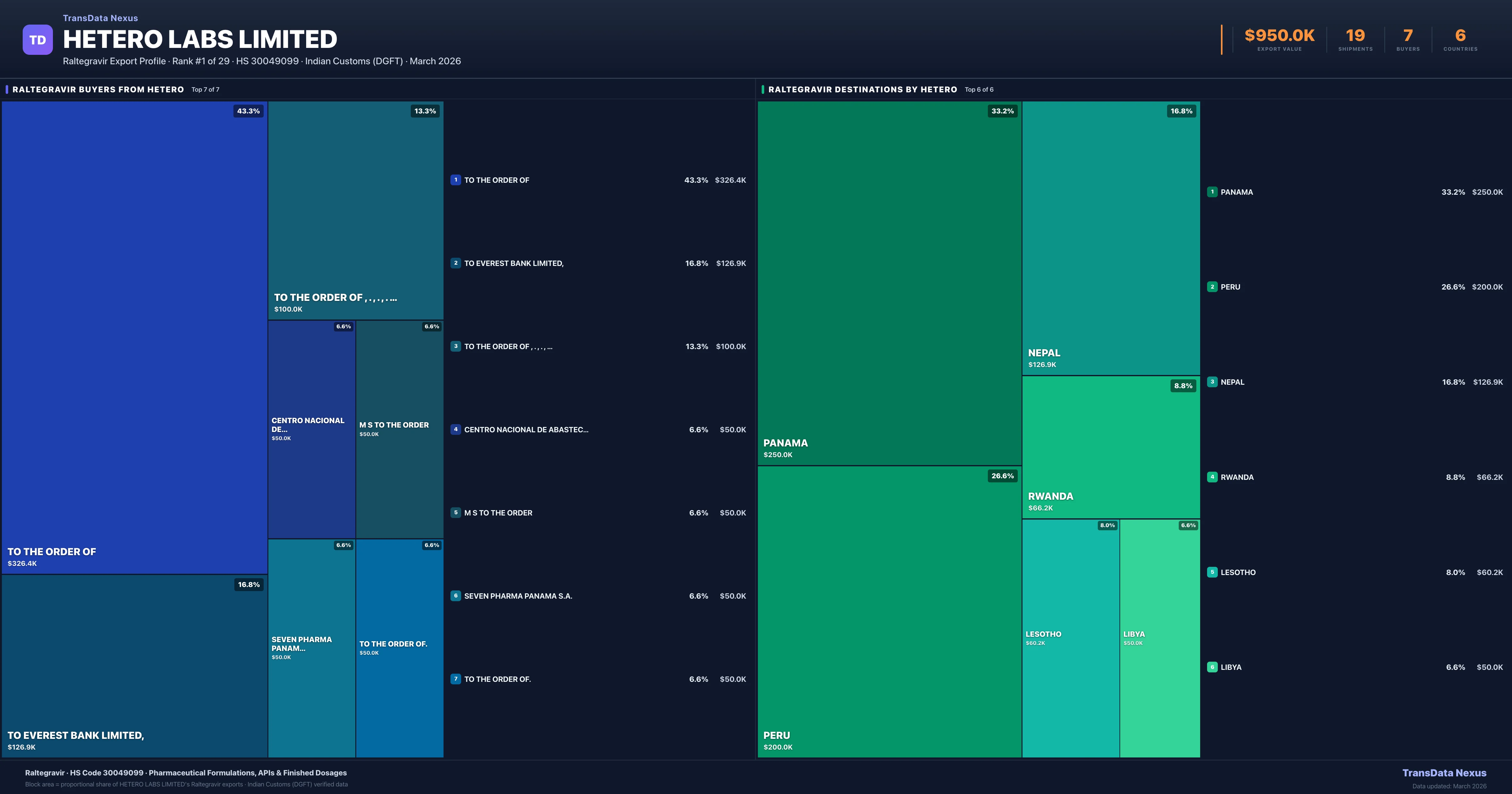Click rank 2 badge beside Everest Bank

point(455,263)
